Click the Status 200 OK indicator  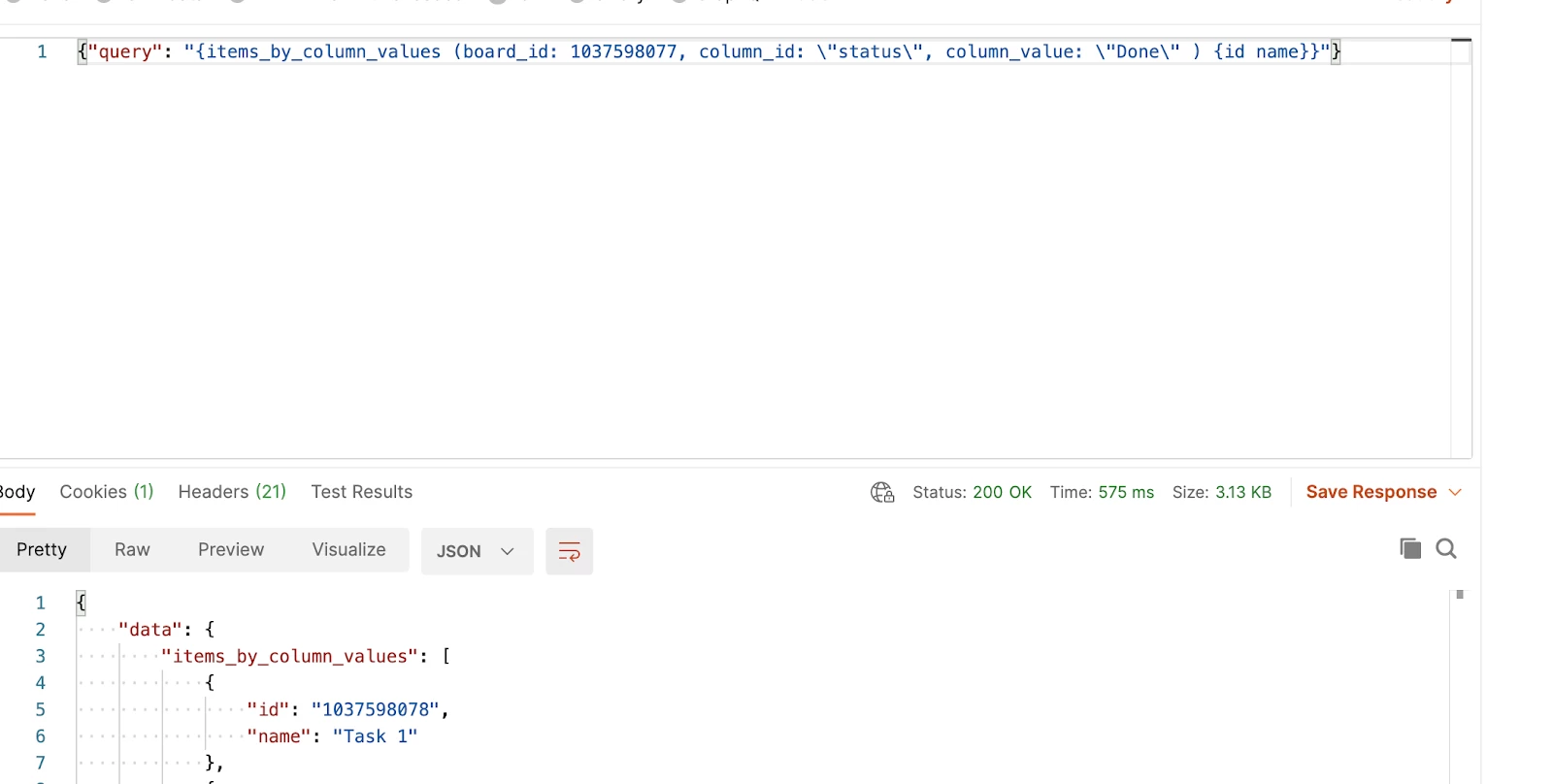972,492
